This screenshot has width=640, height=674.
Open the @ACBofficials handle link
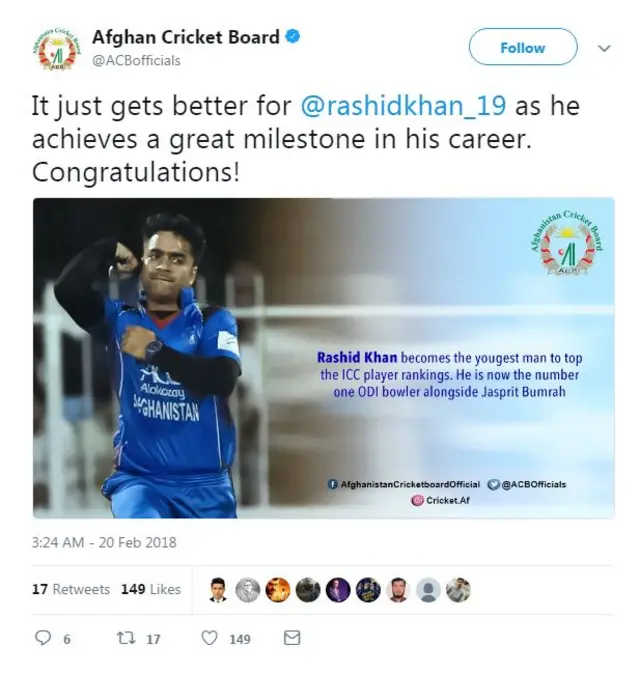coord(136,61)
